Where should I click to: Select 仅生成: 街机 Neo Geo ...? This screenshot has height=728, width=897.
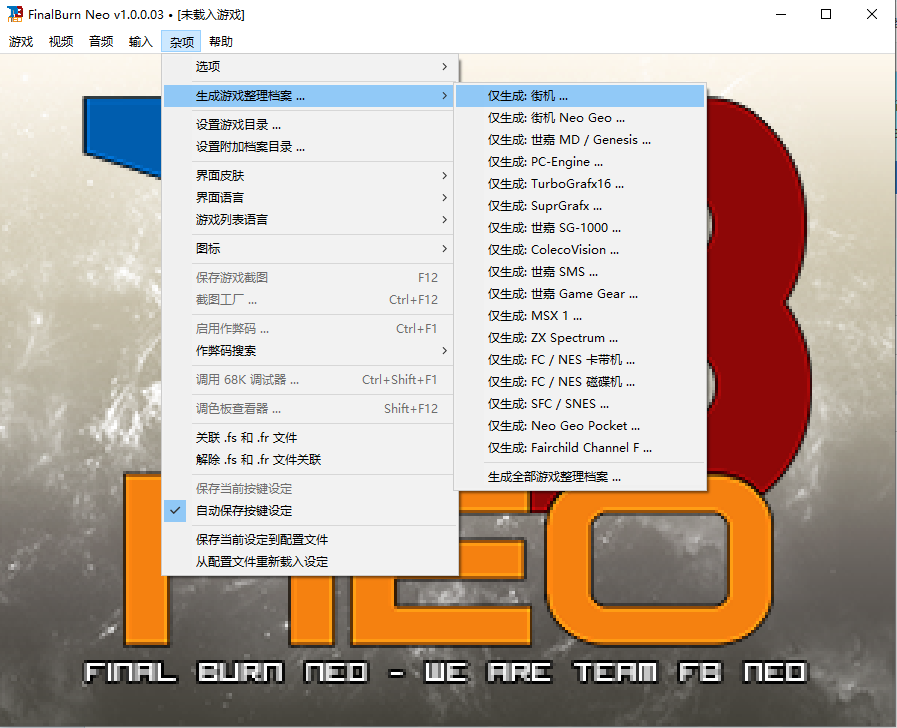[580, 118]
